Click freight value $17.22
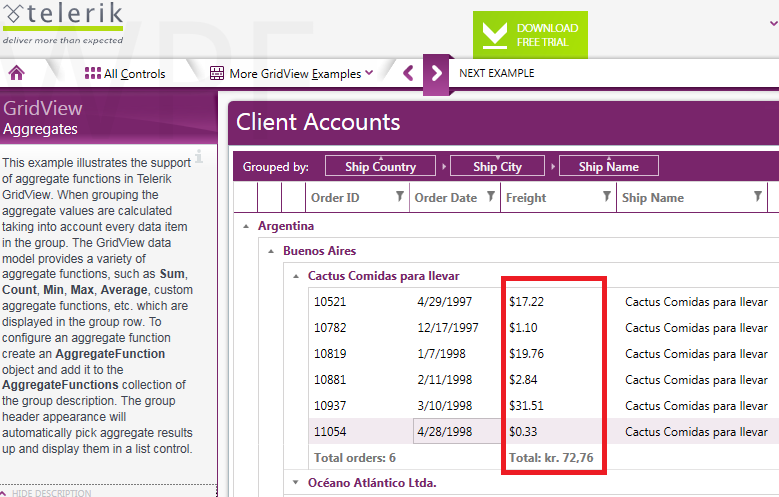 [526, 302]
